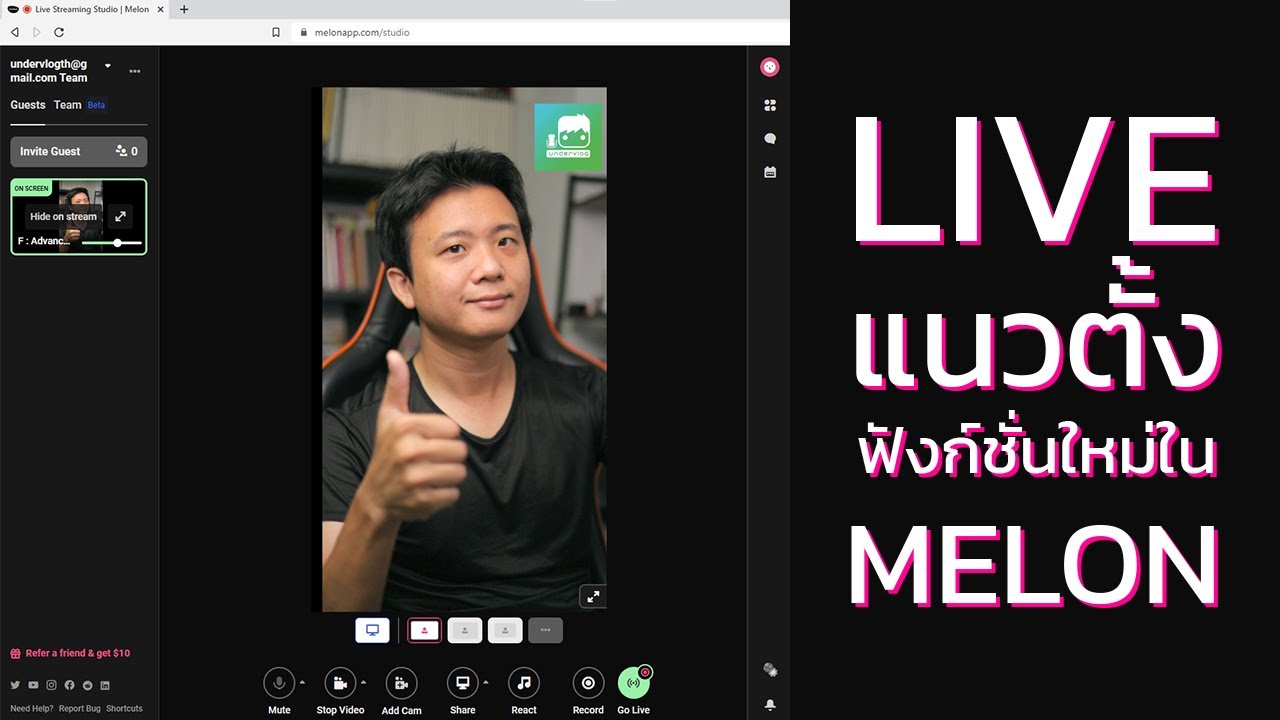The width and height of the screenshot is (1280, 720).
Task: Stop the video camera
Action: click(340, 684)
